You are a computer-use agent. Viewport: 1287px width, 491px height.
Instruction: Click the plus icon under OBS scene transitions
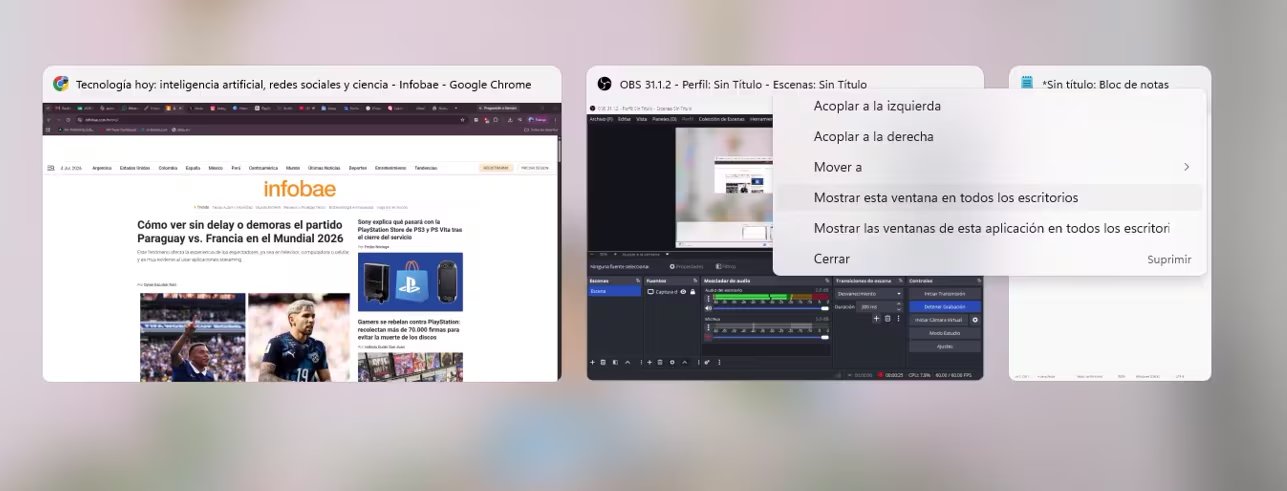[876, 318]
